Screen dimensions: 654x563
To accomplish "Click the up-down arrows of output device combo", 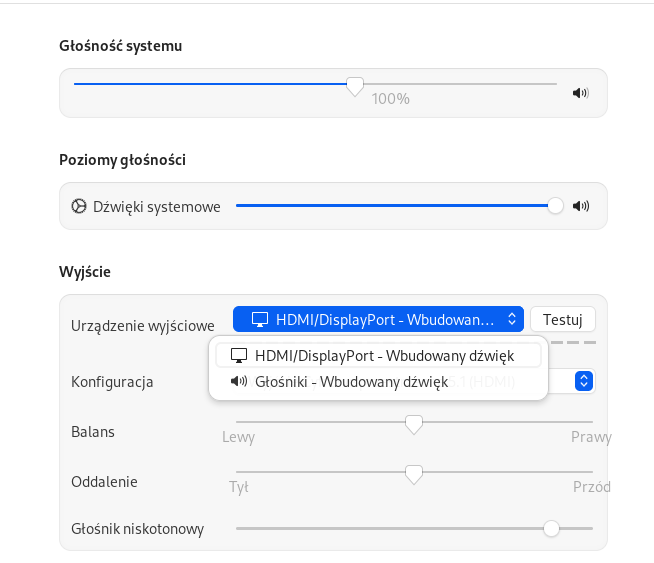I will [x=512, y=319].
